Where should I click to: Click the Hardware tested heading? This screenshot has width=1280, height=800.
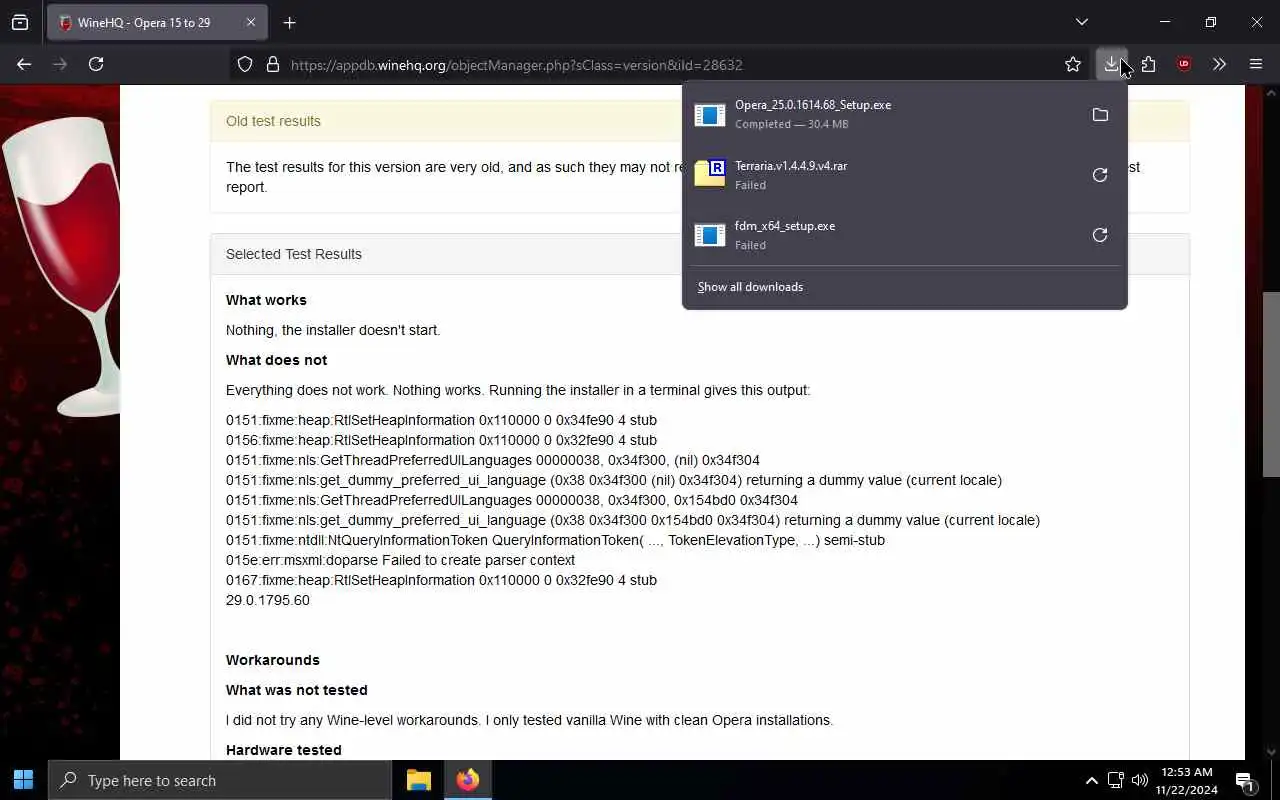pos(284,750)
